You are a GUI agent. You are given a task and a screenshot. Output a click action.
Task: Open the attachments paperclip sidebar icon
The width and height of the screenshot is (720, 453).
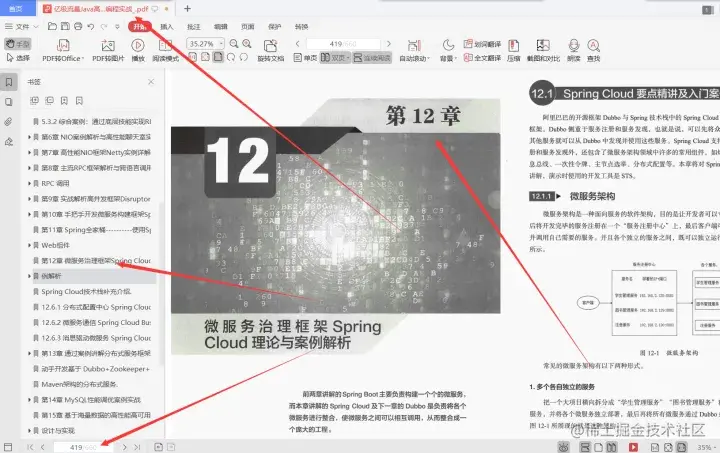pyautogui.click(x=9, y=122)
